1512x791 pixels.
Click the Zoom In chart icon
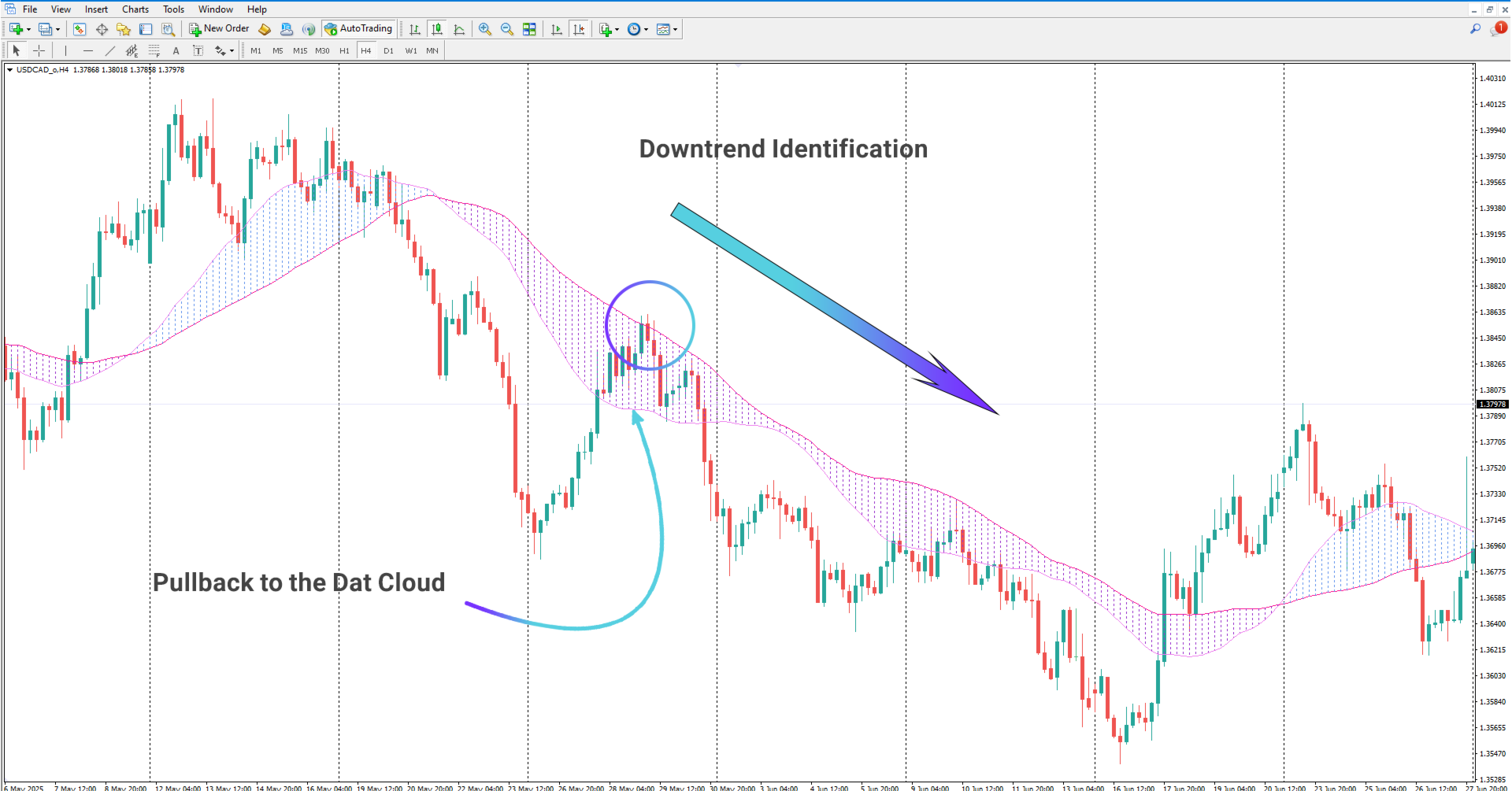tap(484, 29)
